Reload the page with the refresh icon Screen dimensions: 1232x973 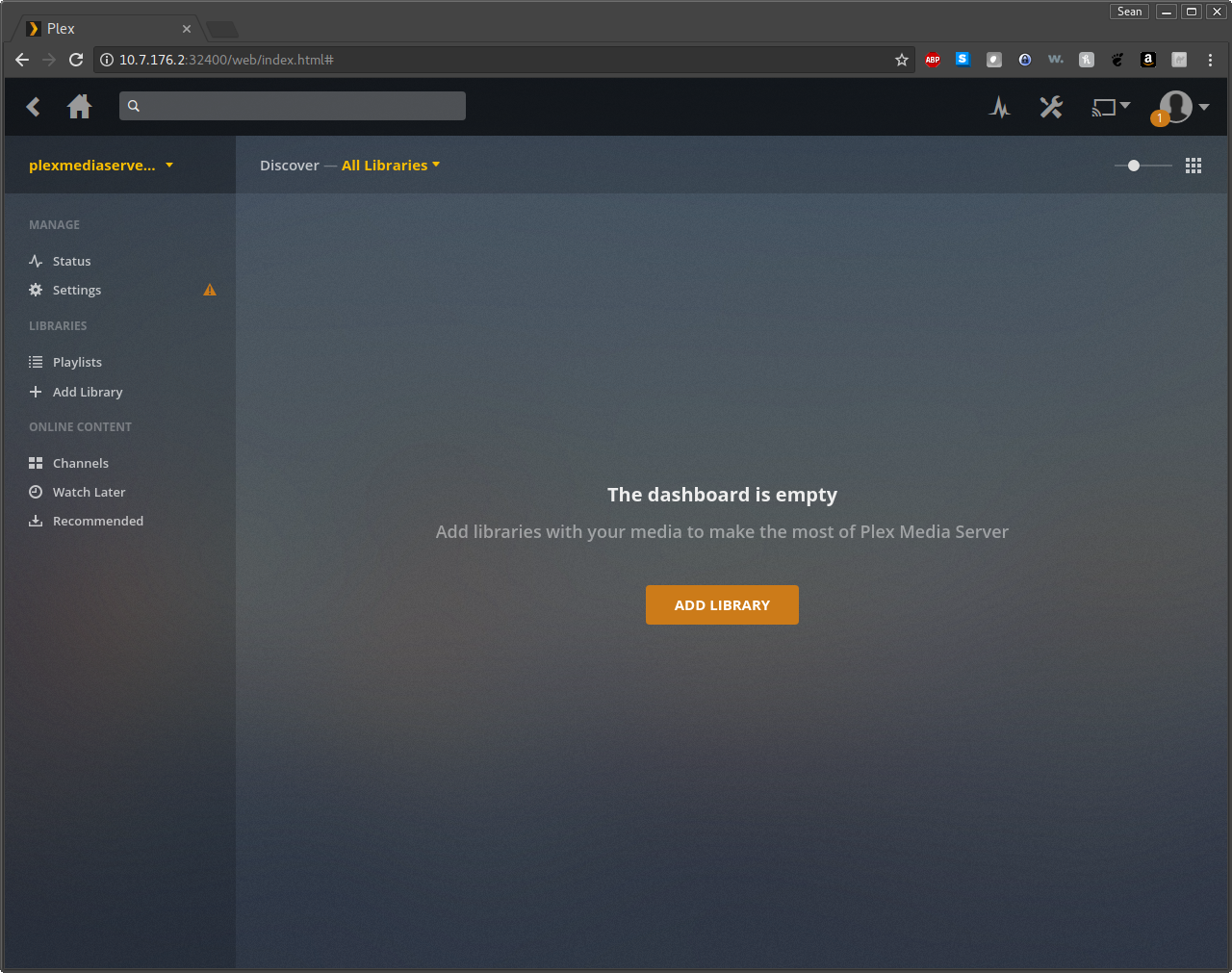[x=76, y=60]
